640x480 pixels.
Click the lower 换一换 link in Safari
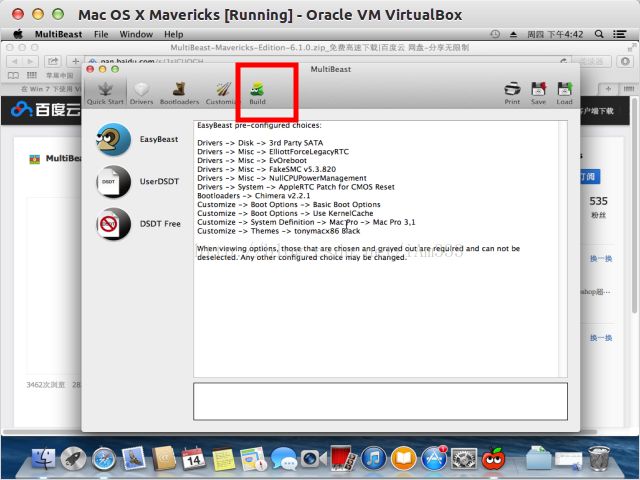tap(601, 338)
